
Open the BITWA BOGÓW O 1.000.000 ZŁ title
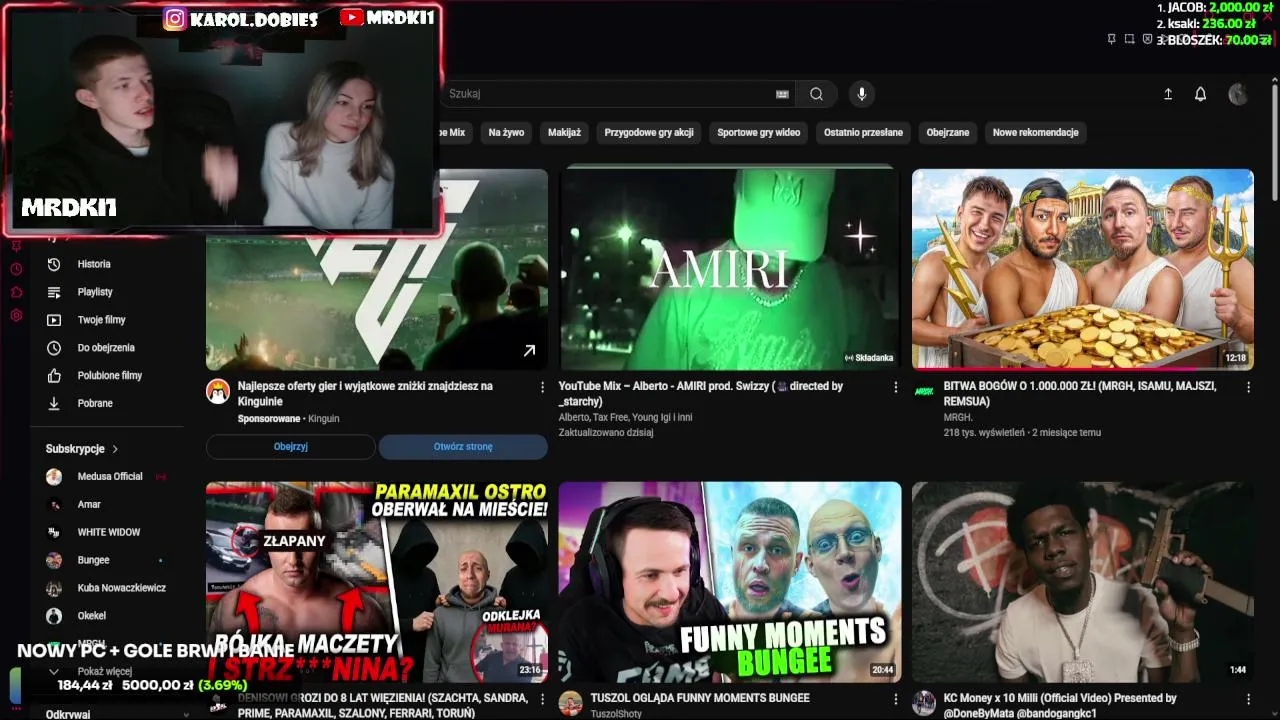(1080, 393)
